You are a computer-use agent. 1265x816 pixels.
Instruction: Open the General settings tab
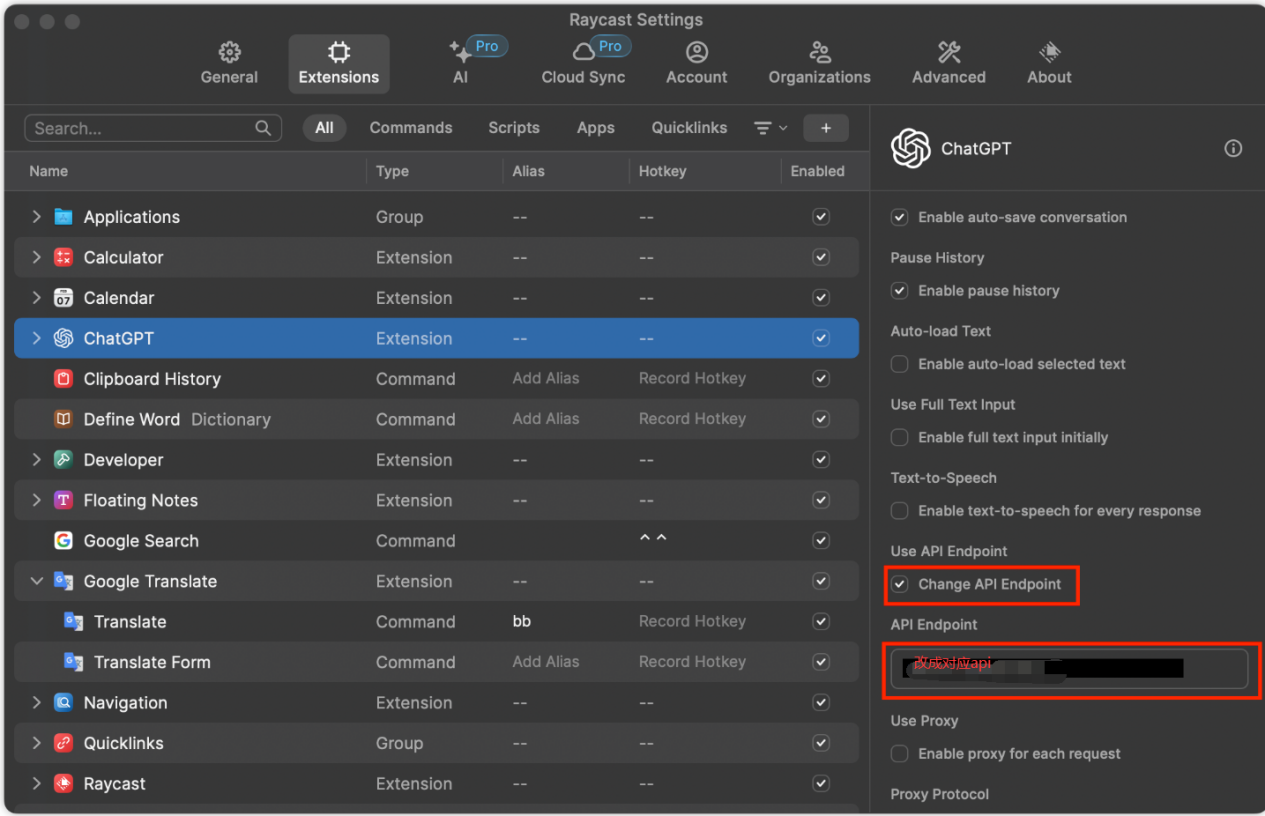coord(229,63)
